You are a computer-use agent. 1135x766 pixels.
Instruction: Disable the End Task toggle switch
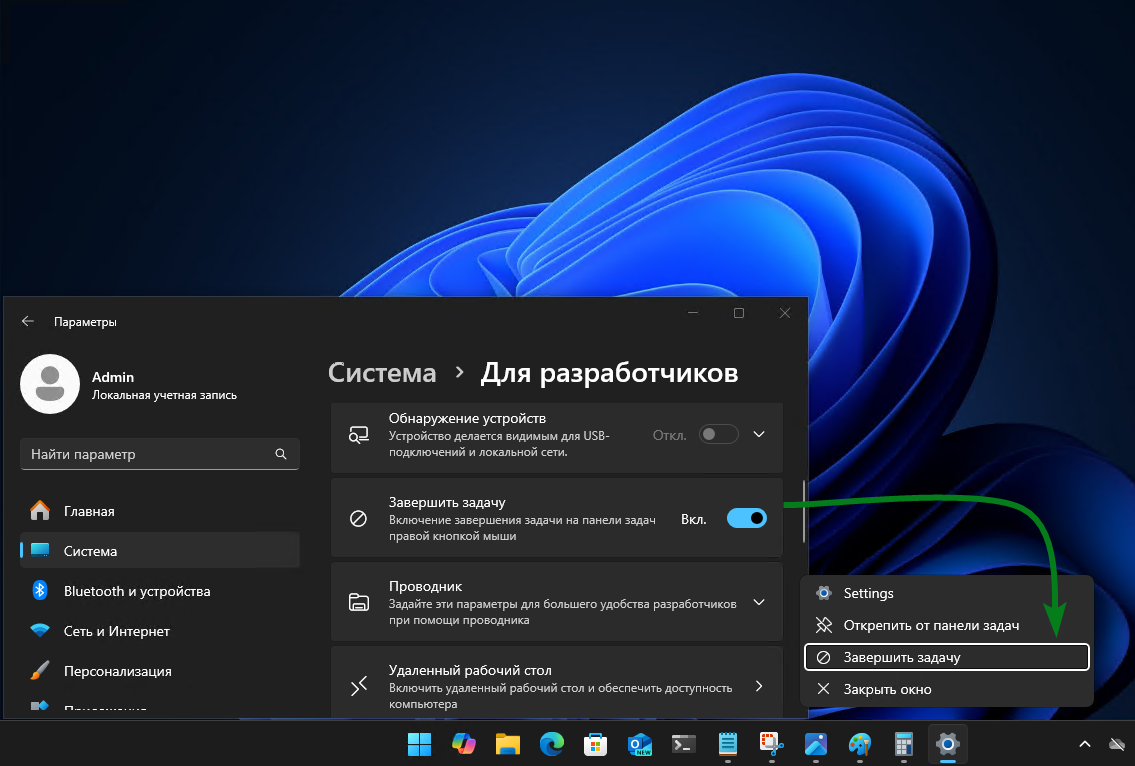[746, 518]
